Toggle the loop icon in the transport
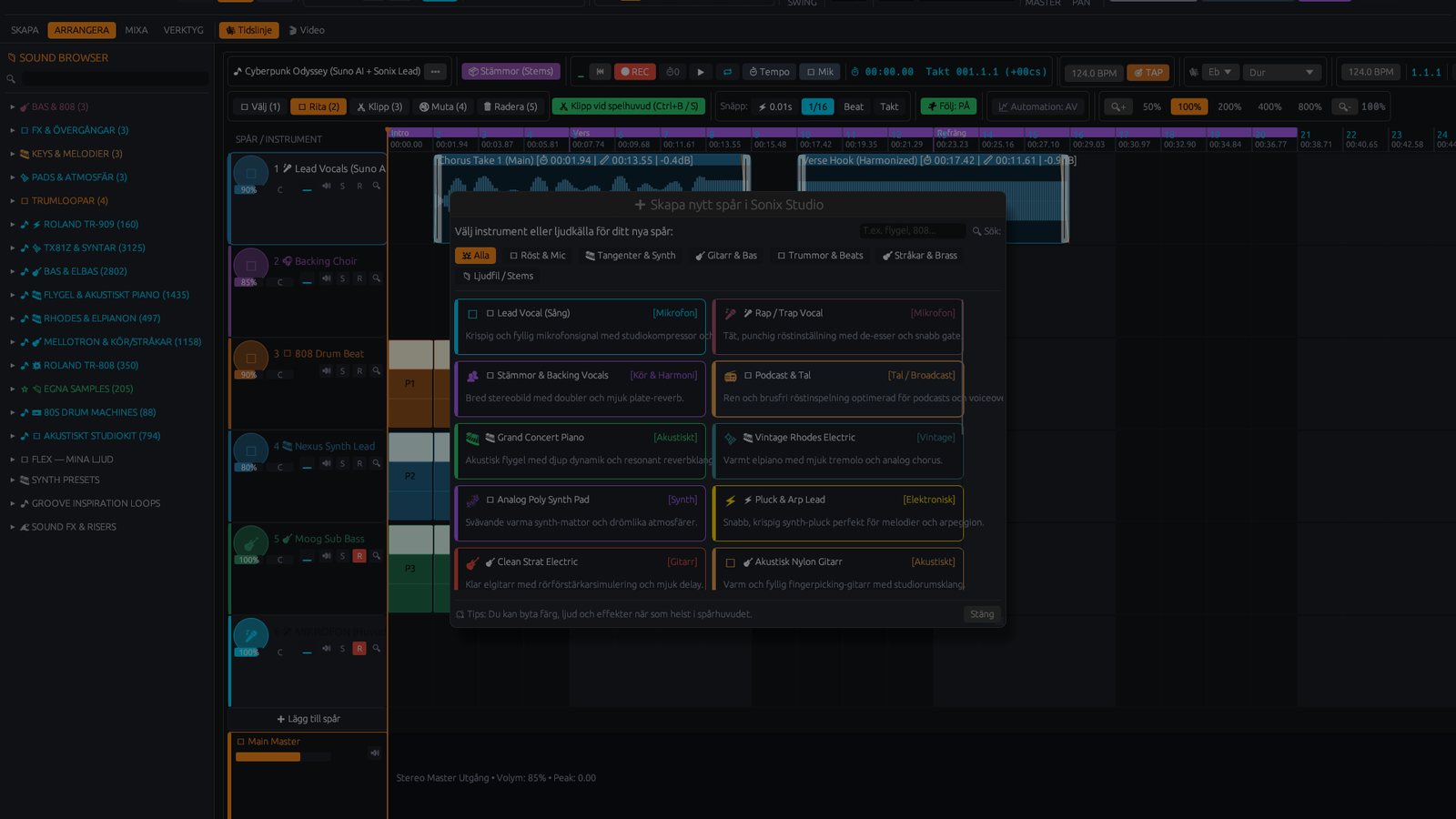1456x819 pixels. coord(727,72)
